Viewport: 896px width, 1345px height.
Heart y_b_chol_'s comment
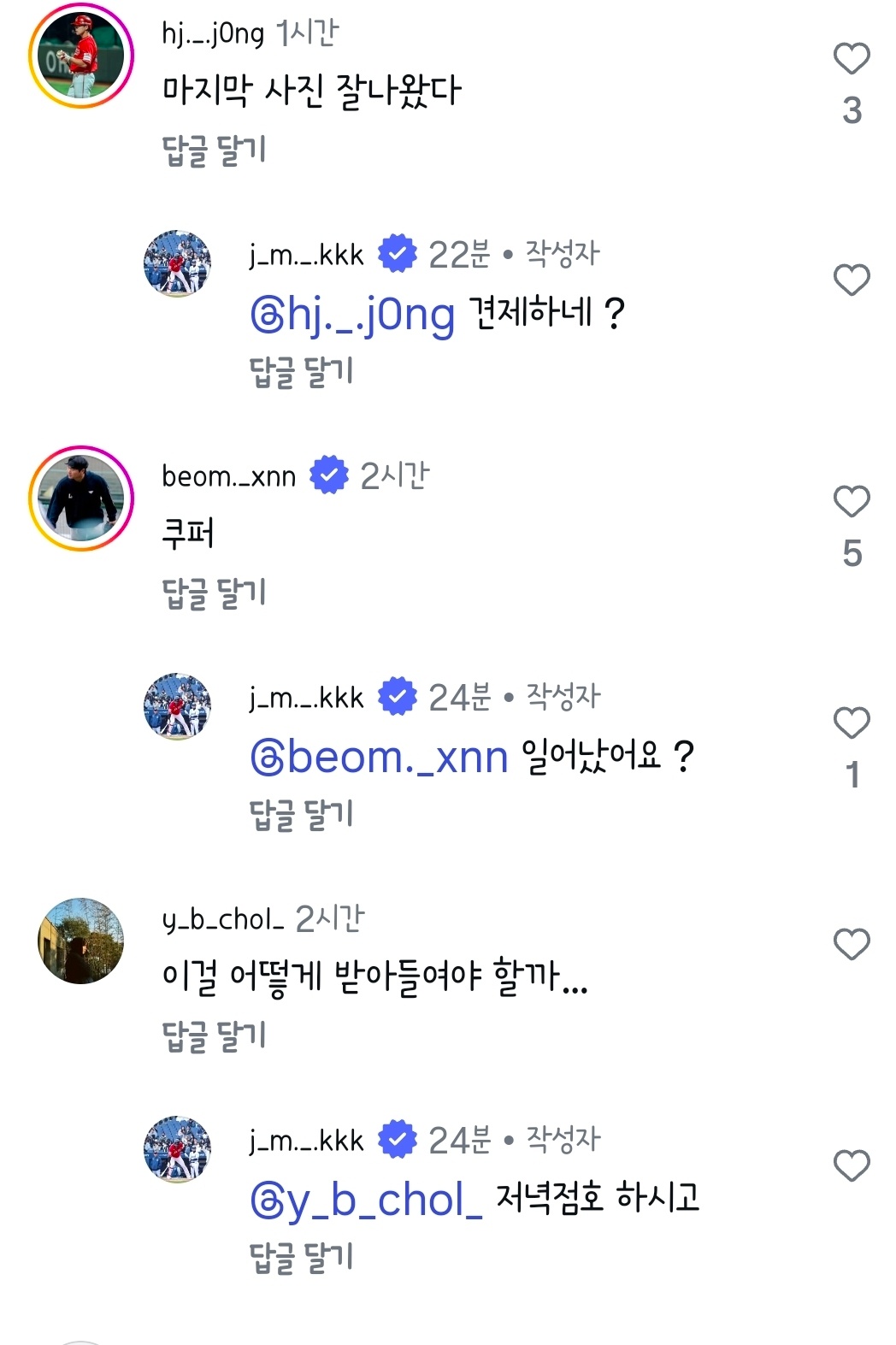coord(851,945)
